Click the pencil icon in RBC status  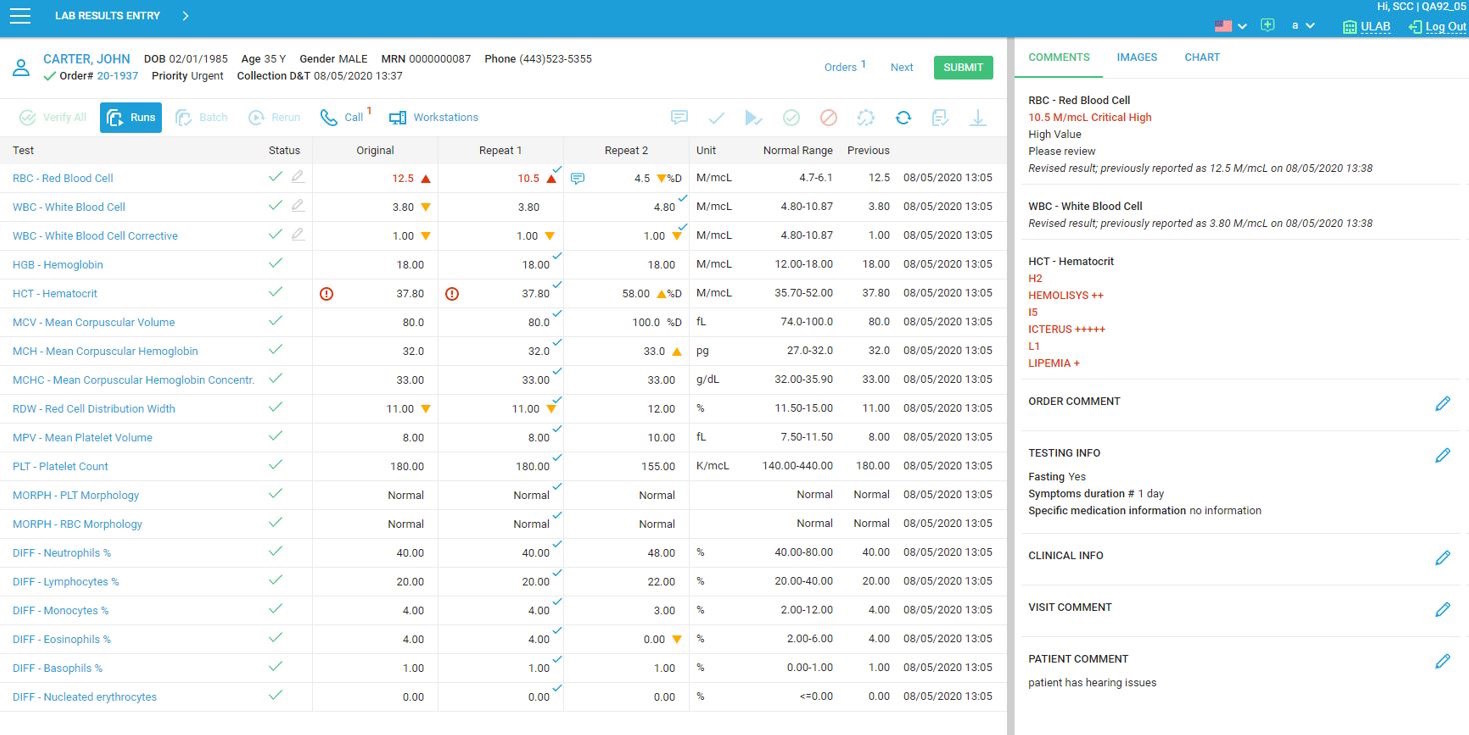pos(298,177)
